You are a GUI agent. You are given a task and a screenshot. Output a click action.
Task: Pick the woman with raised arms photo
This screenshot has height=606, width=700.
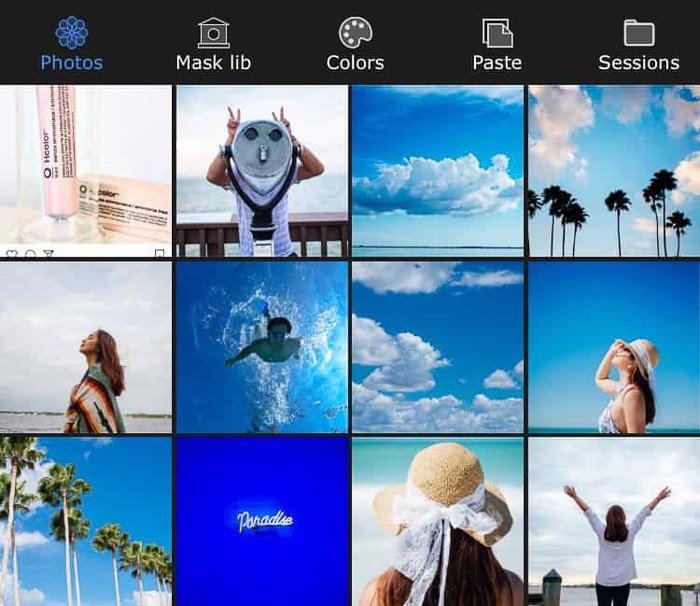point(614,521)
